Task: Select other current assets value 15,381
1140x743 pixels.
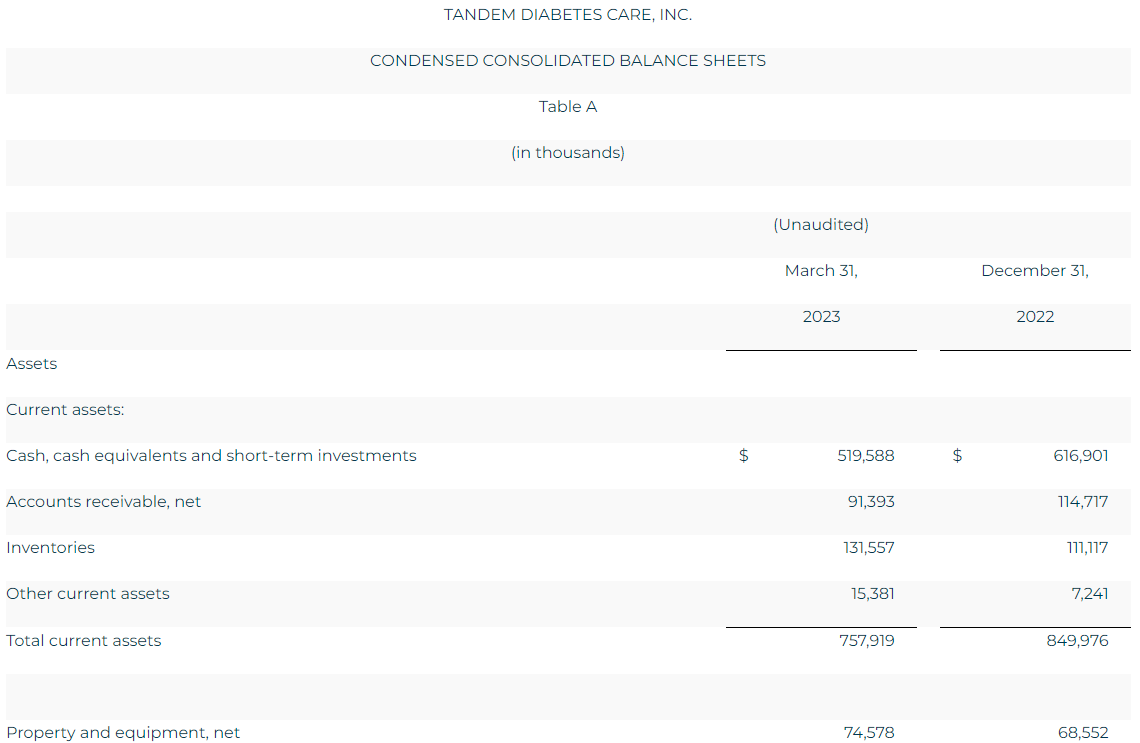Action: coord(872,594)
